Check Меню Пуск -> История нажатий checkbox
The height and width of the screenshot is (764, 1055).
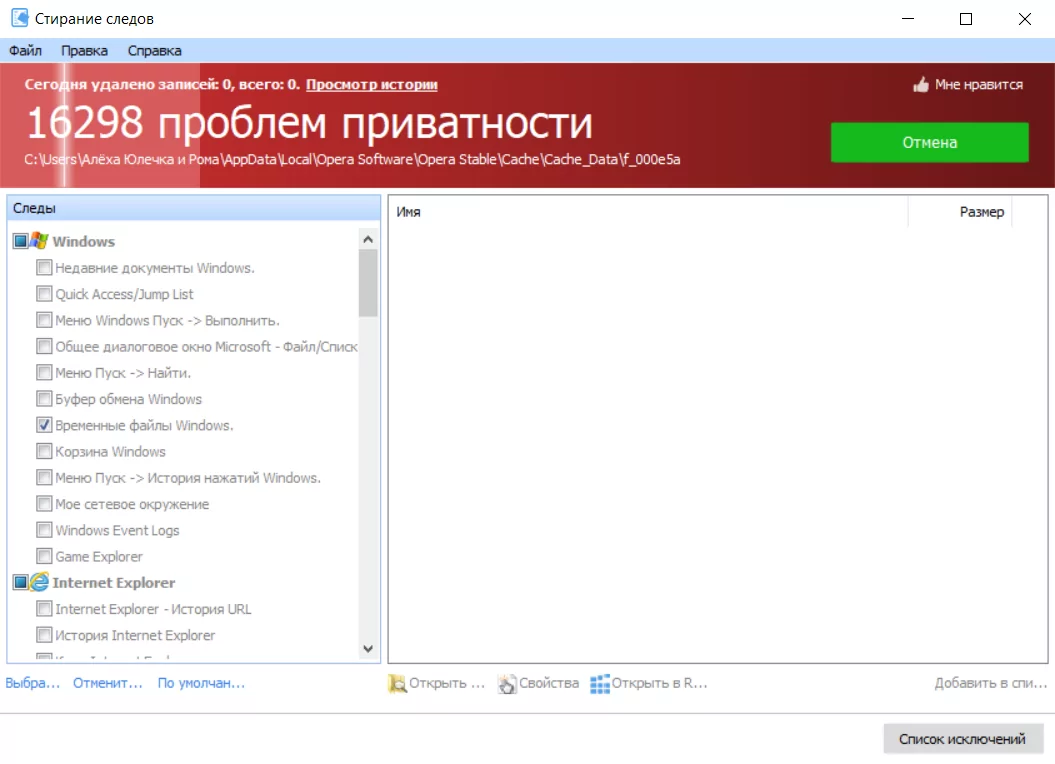pos(44,477)
